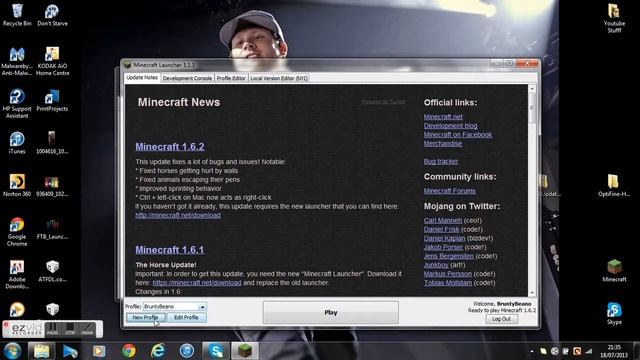Viewport: 640px width, 360px height.
Task: Click the Log Out button
Action: point(502,319)
